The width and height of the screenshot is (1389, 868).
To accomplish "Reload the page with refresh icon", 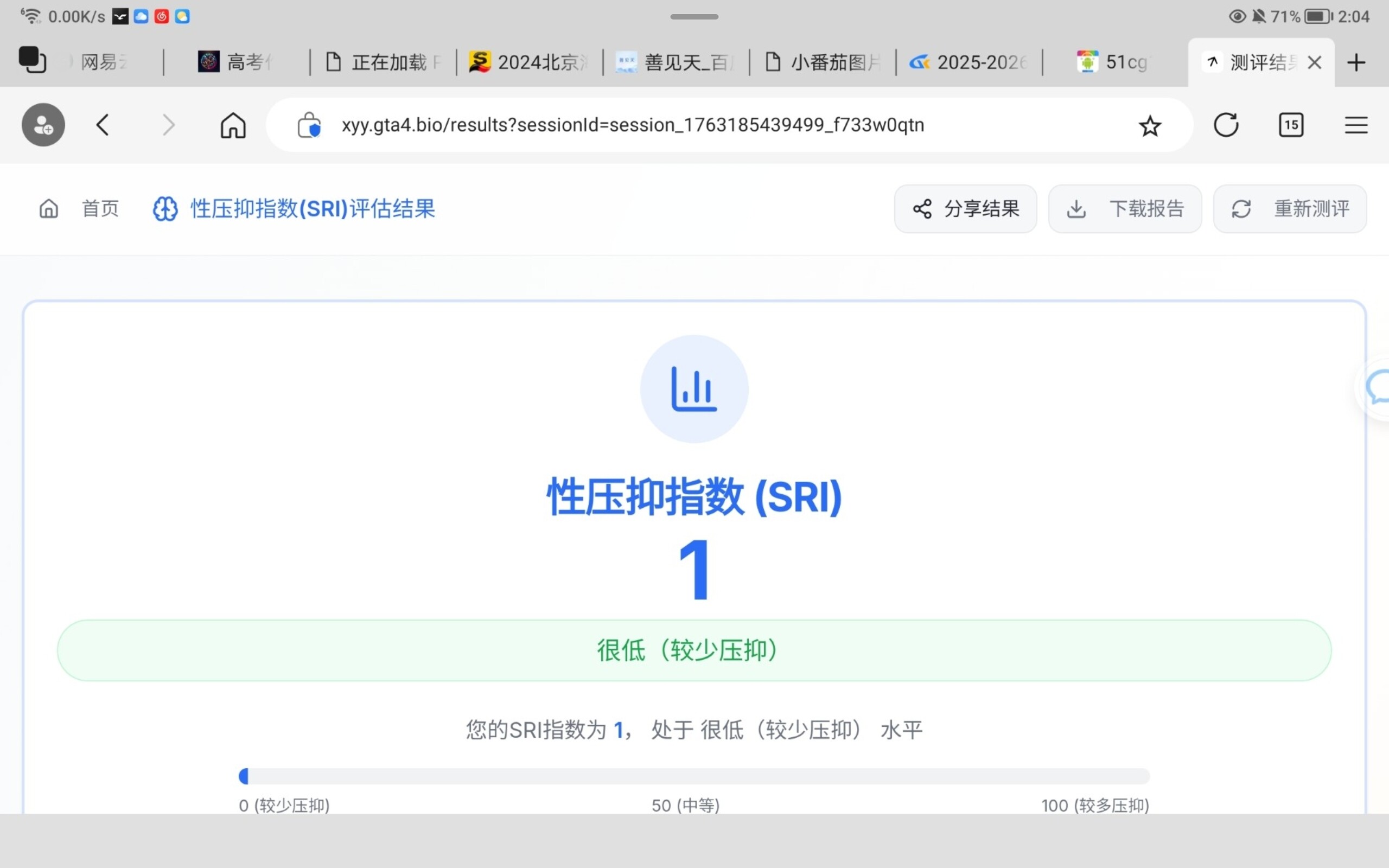I will [1226, 125].
